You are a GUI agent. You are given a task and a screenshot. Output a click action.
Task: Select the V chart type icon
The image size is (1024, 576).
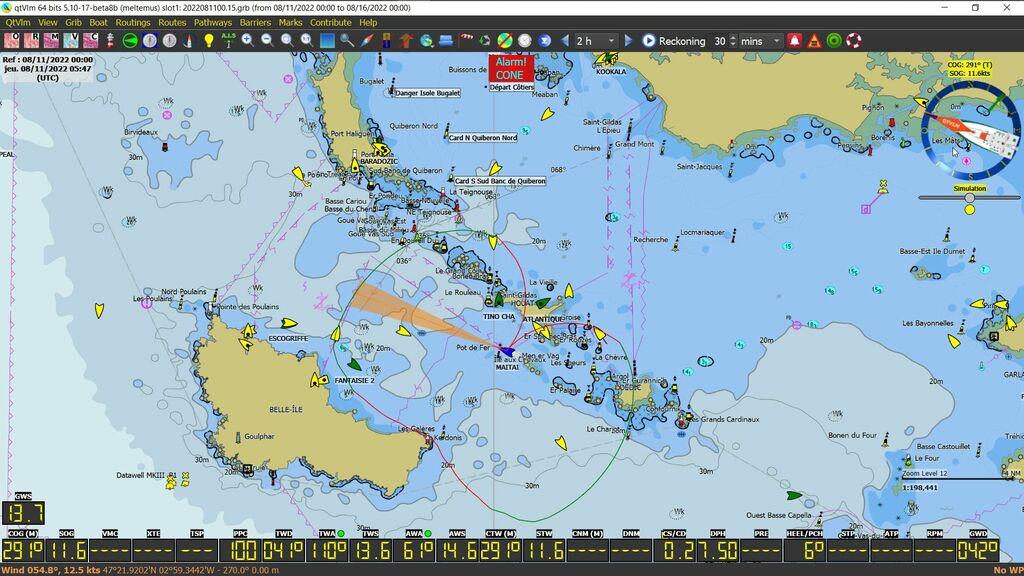point(71,40)
